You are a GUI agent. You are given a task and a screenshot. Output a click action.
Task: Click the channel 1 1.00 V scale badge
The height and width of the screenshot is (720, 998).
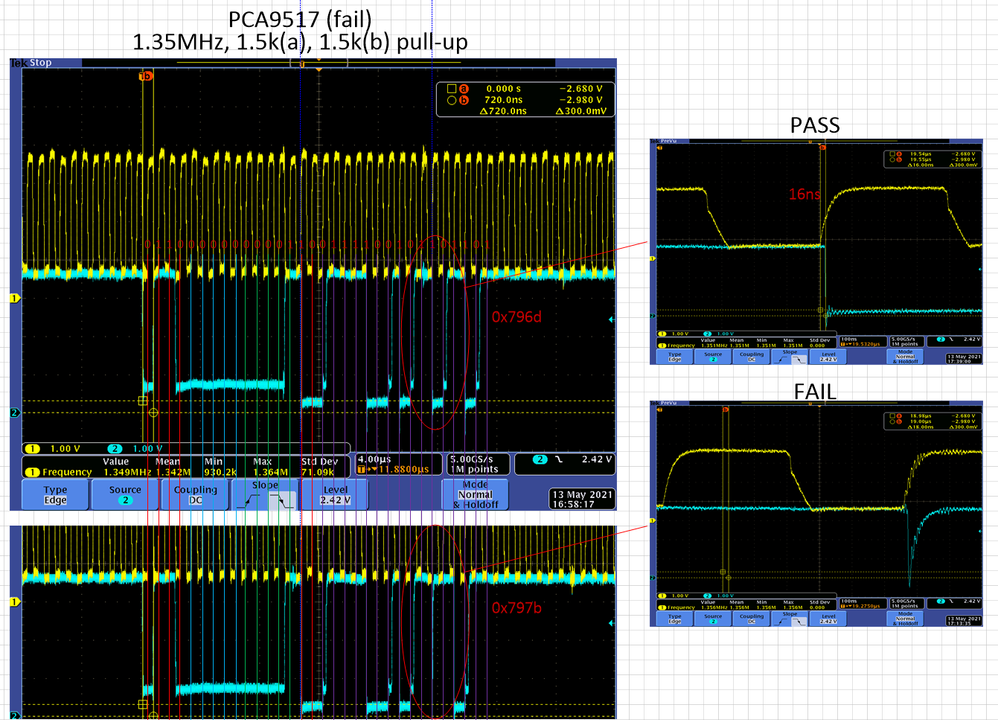click(x=54, y=449)
